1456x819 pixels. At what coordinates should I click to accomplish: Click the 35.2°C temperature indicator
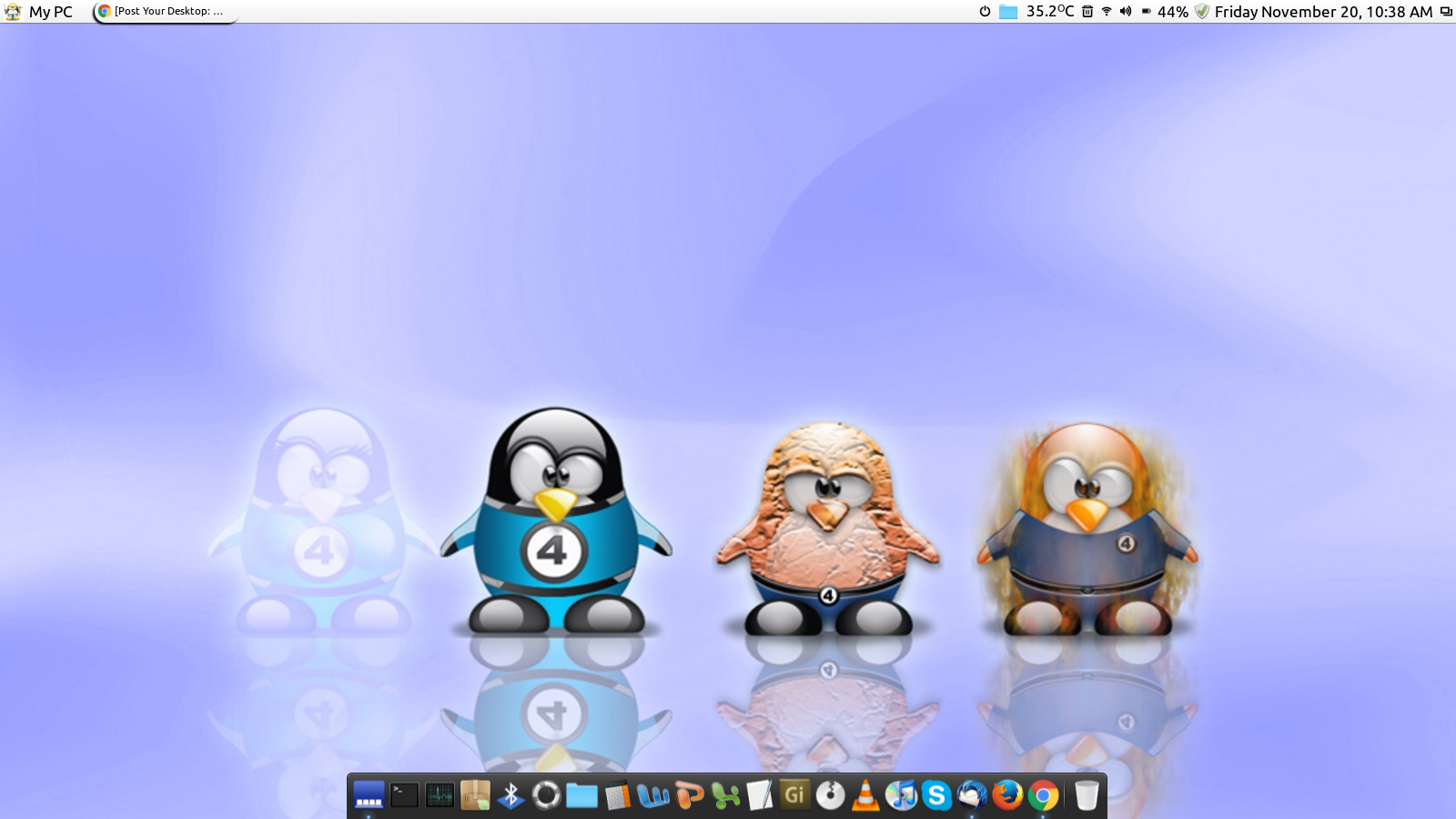coord(1050,11)
